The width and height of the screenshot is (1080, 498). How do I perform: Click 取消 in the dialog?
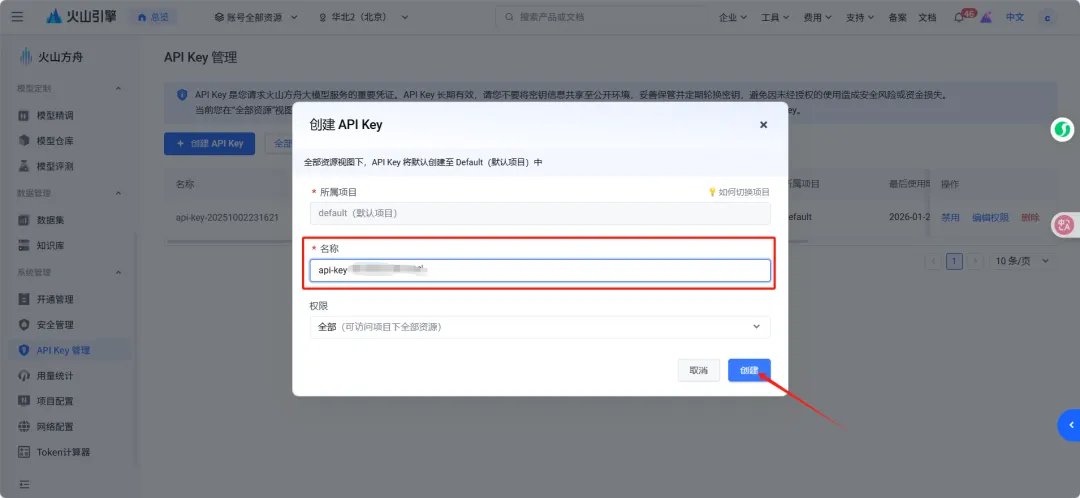698,371
